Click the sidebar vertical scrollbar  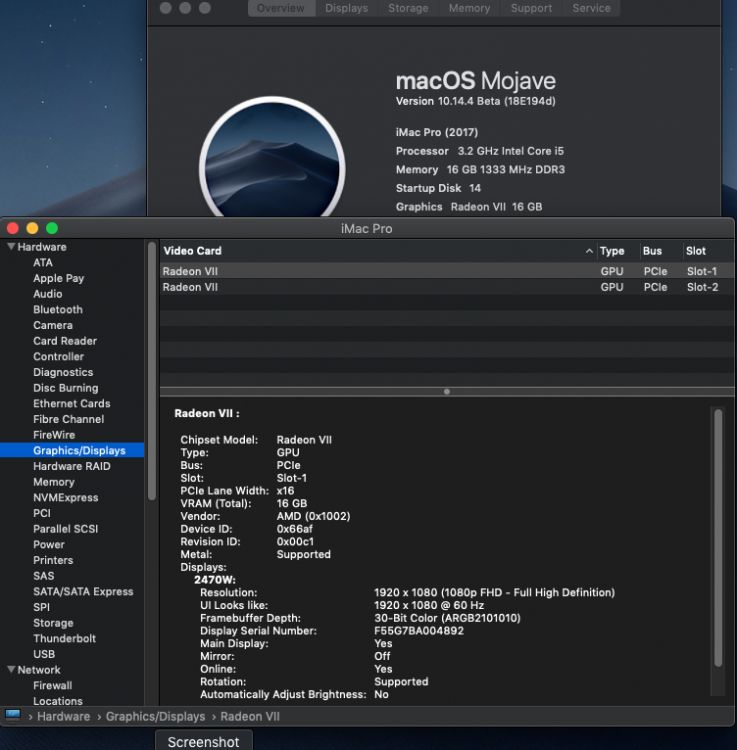tap(152, 372)
